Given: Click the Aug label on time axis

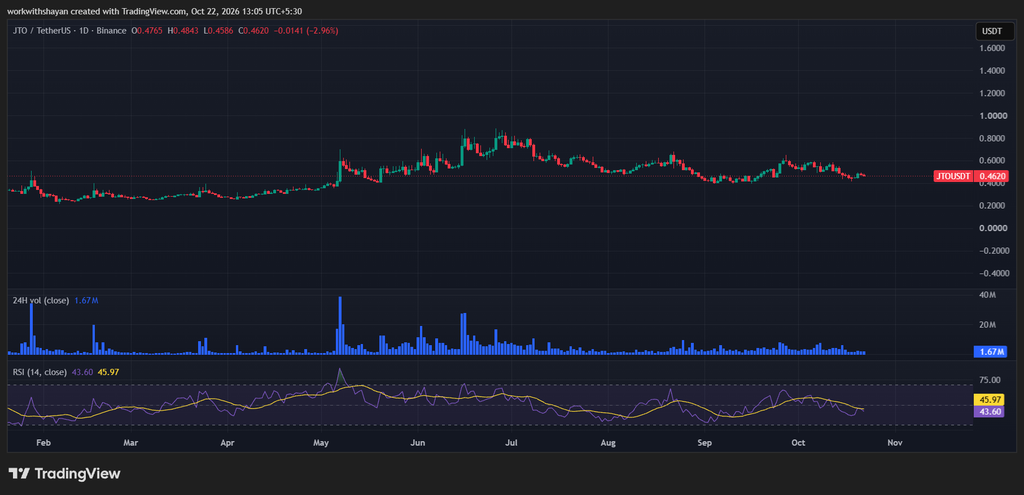Looking at the screenshot, I should click(608, 442).
